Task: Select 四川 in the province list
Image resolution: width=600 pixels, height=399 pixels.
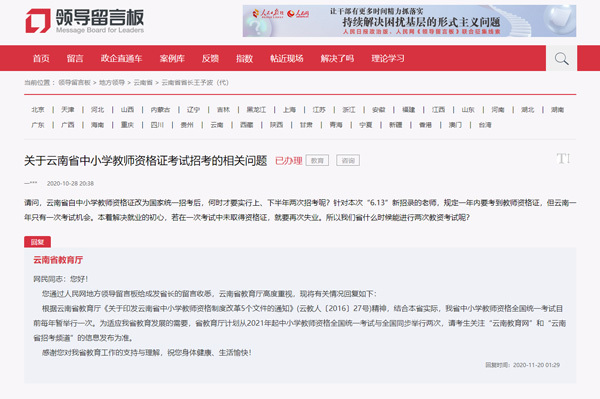Action: point(157,125)
